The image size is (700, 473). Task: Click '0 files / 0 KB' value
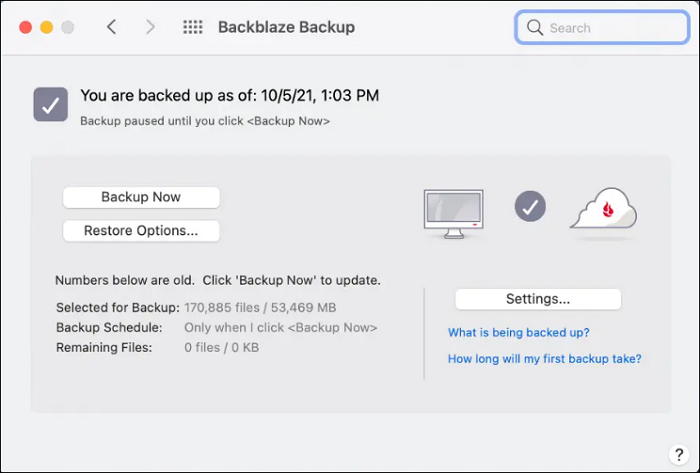(x=221, y=348)
